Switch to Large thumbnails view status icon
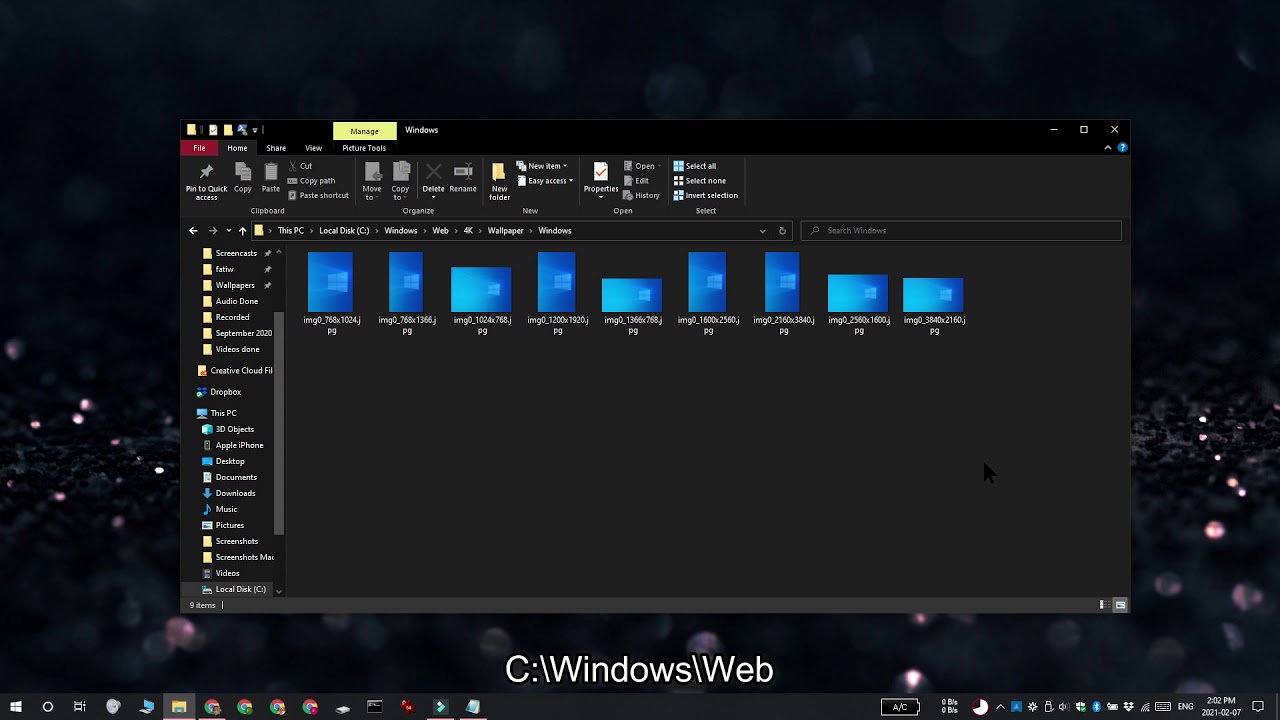The width and height of the screenshot is (1280, 720). [1120, 605]
